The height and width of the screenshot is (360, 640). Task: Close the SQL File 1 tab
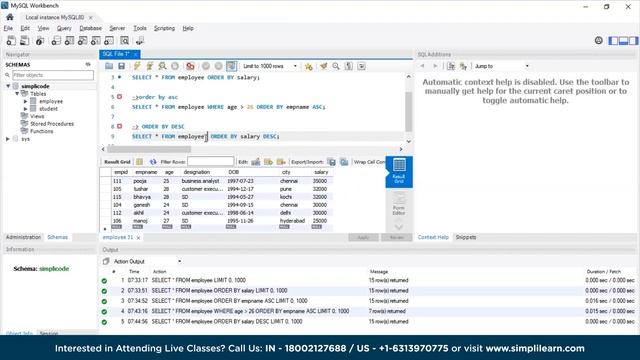tap(136, 54)
